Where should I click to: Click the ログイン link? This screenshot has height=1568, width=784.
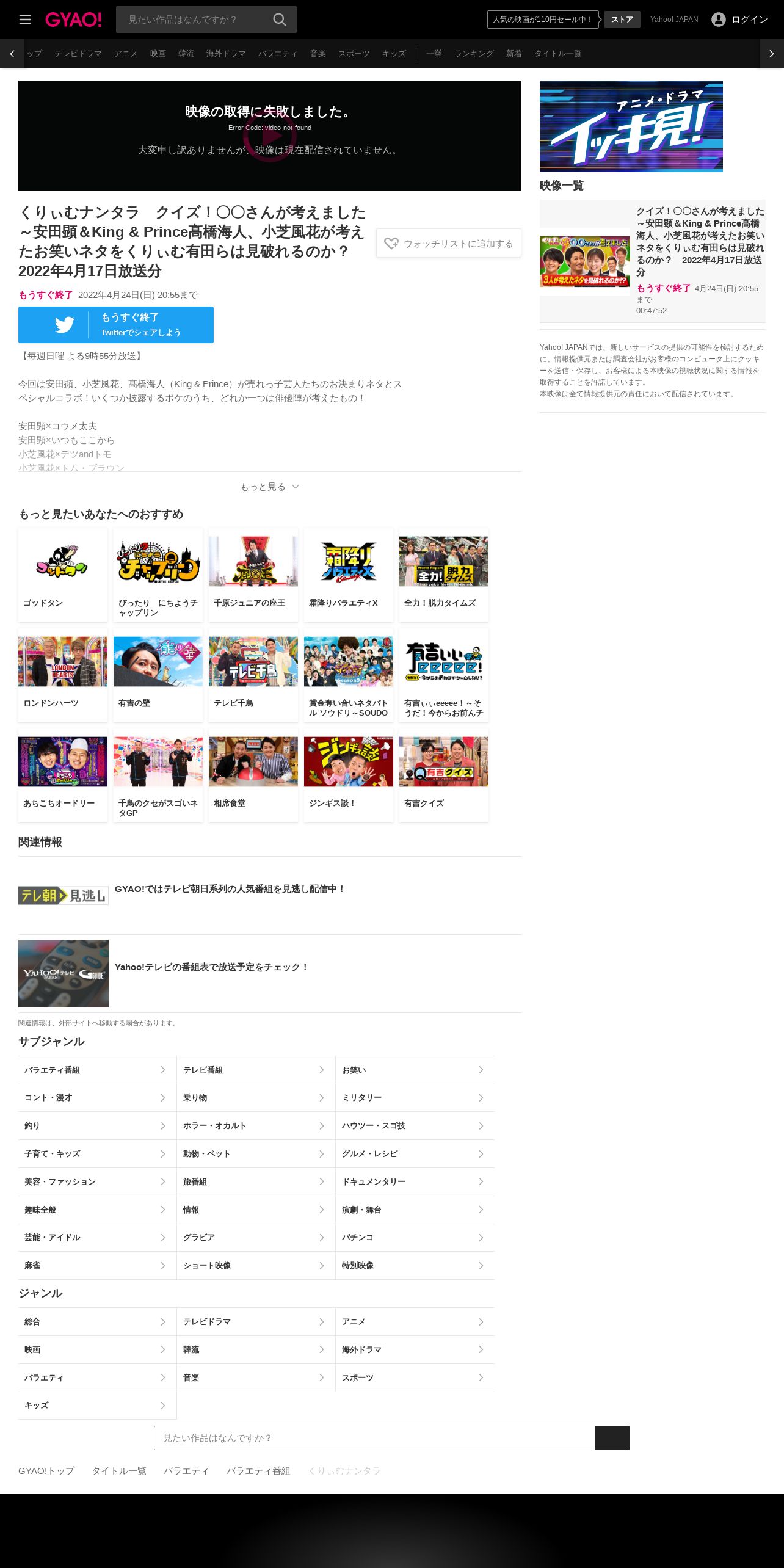tap(750, 20)
